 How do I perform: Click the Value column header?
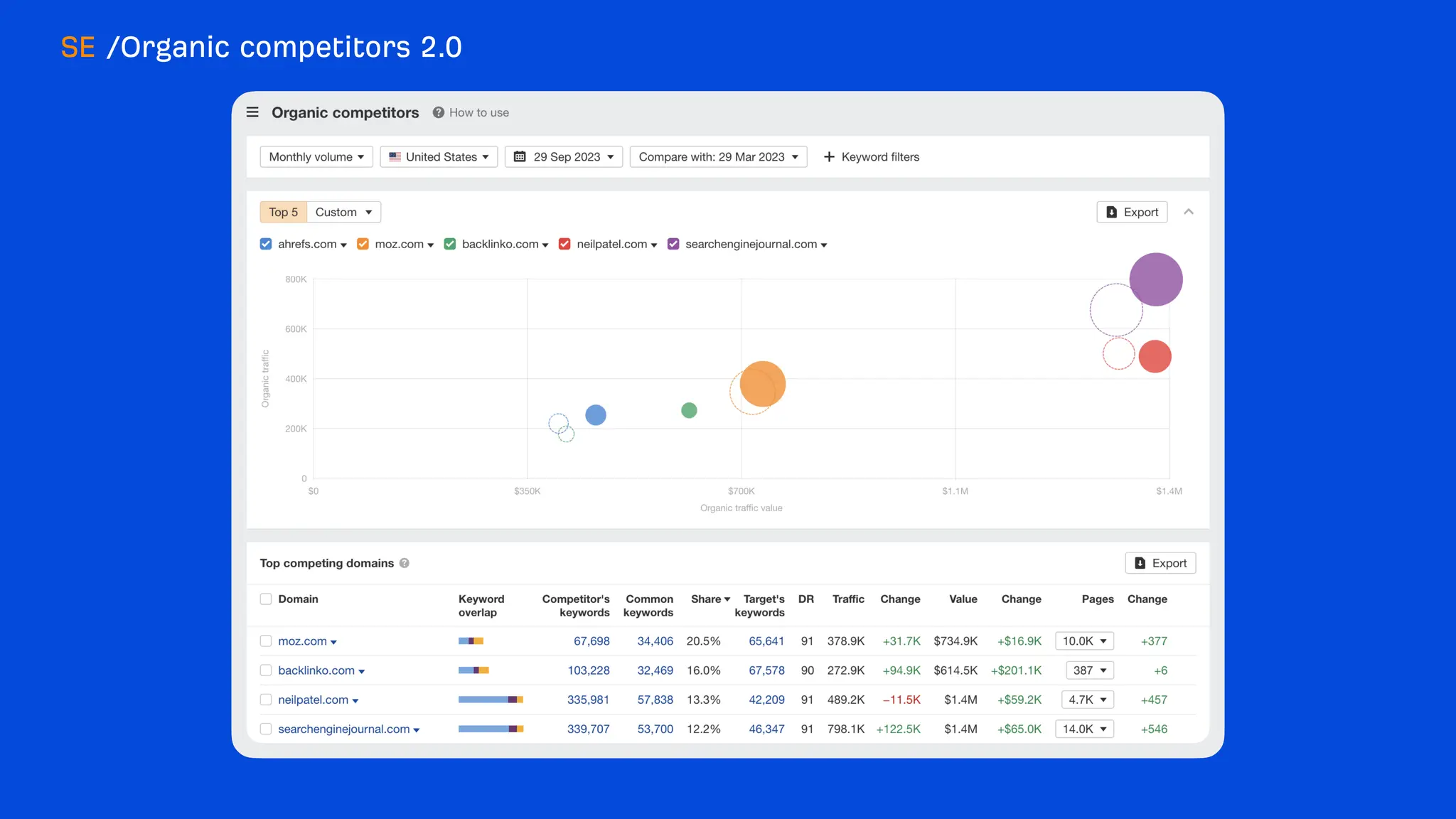(963, 599)
